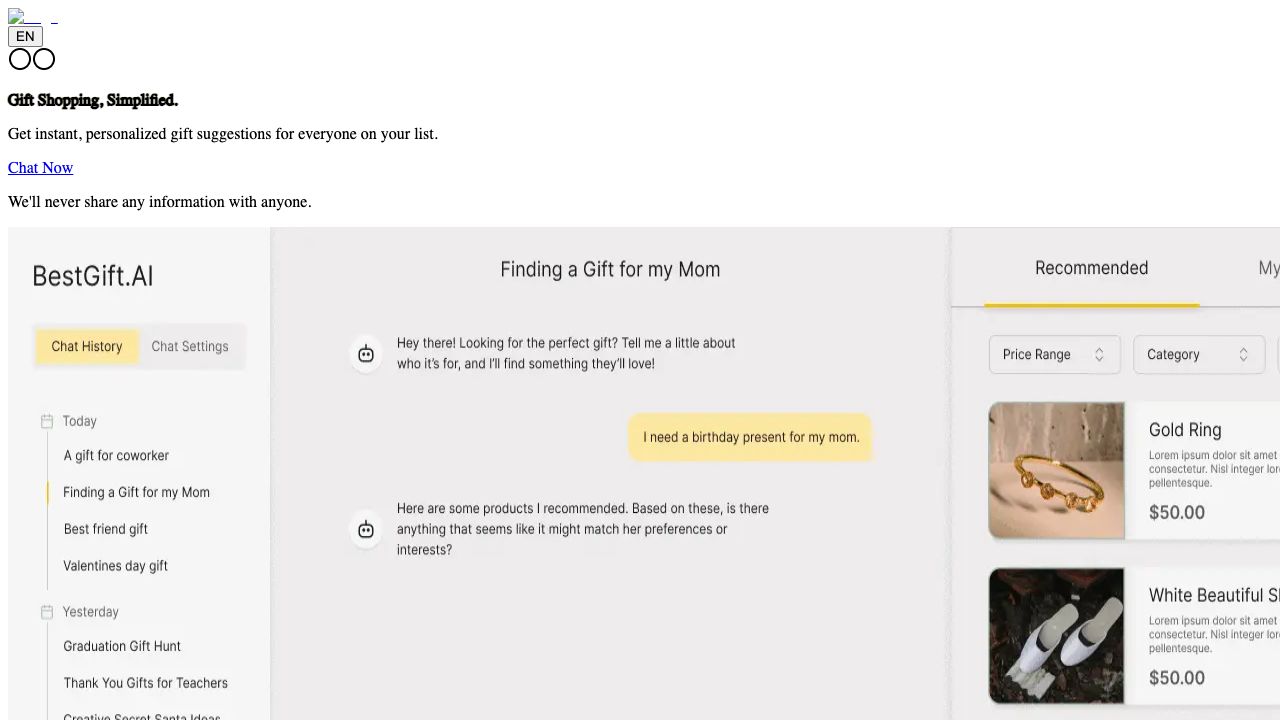Screen dimensions: 1280x720
Task: Click the bot avatar beside first greeting
Action: [366, 353]
